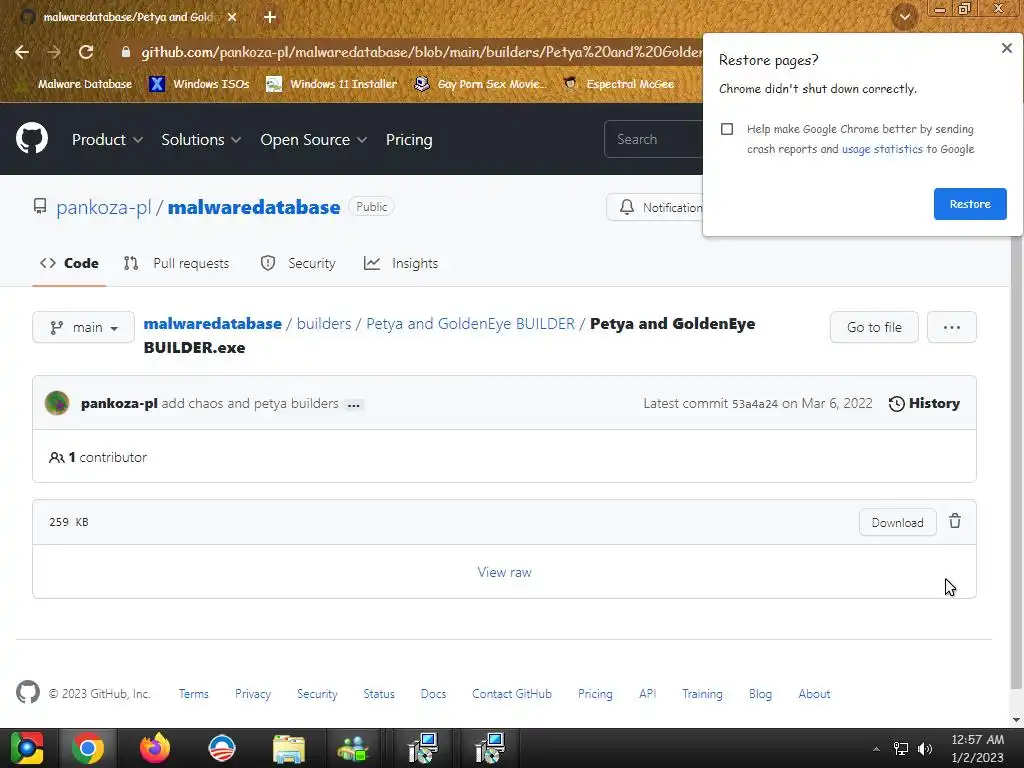
Task: Click the GitHub Octocat logo in header
Action: point(31,138)
